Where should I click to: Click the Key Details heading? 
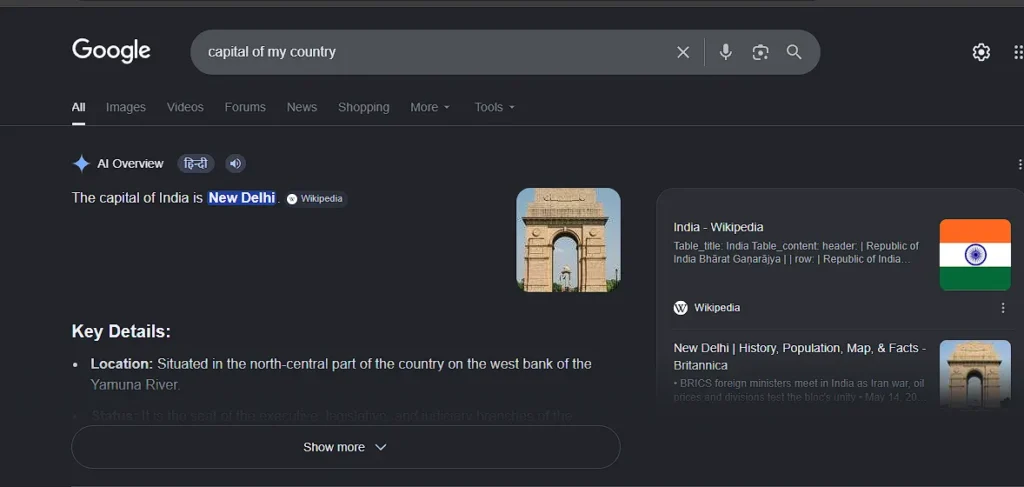pos(121,332)
